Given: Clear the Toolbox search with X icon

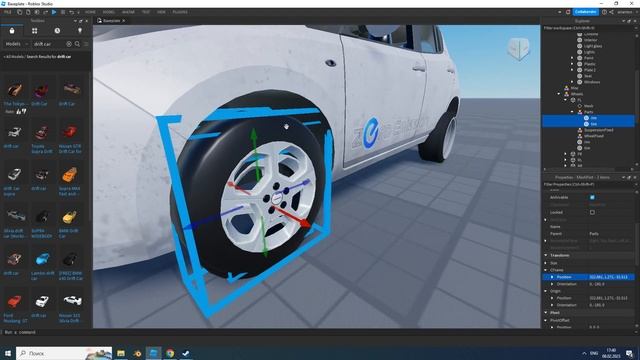Looking at the screenshot, I should tap(69, 44).
